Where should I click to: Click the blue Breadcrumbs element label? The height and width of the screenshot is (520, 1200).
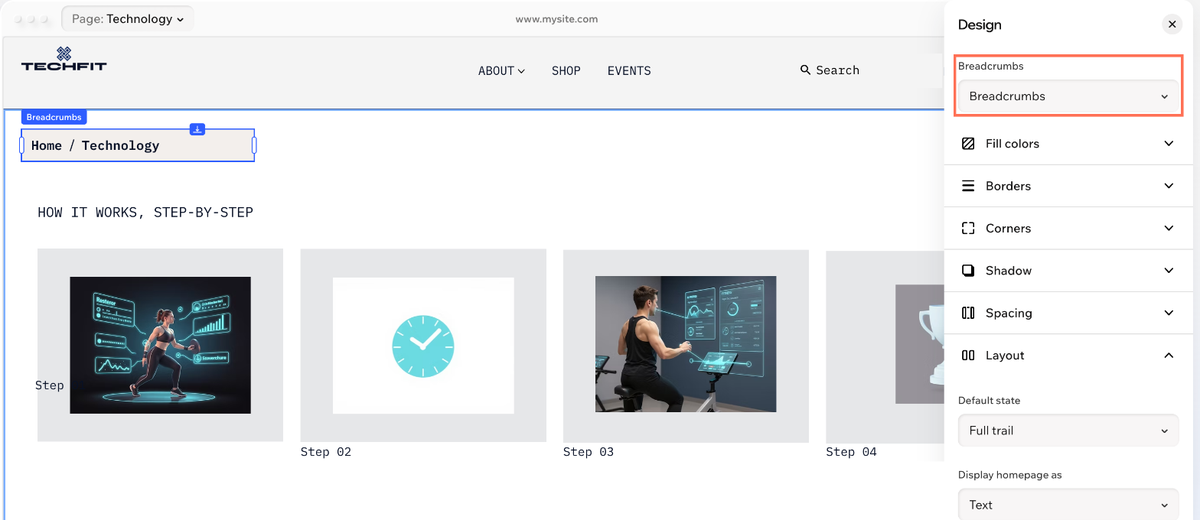(x=54, y=117)
